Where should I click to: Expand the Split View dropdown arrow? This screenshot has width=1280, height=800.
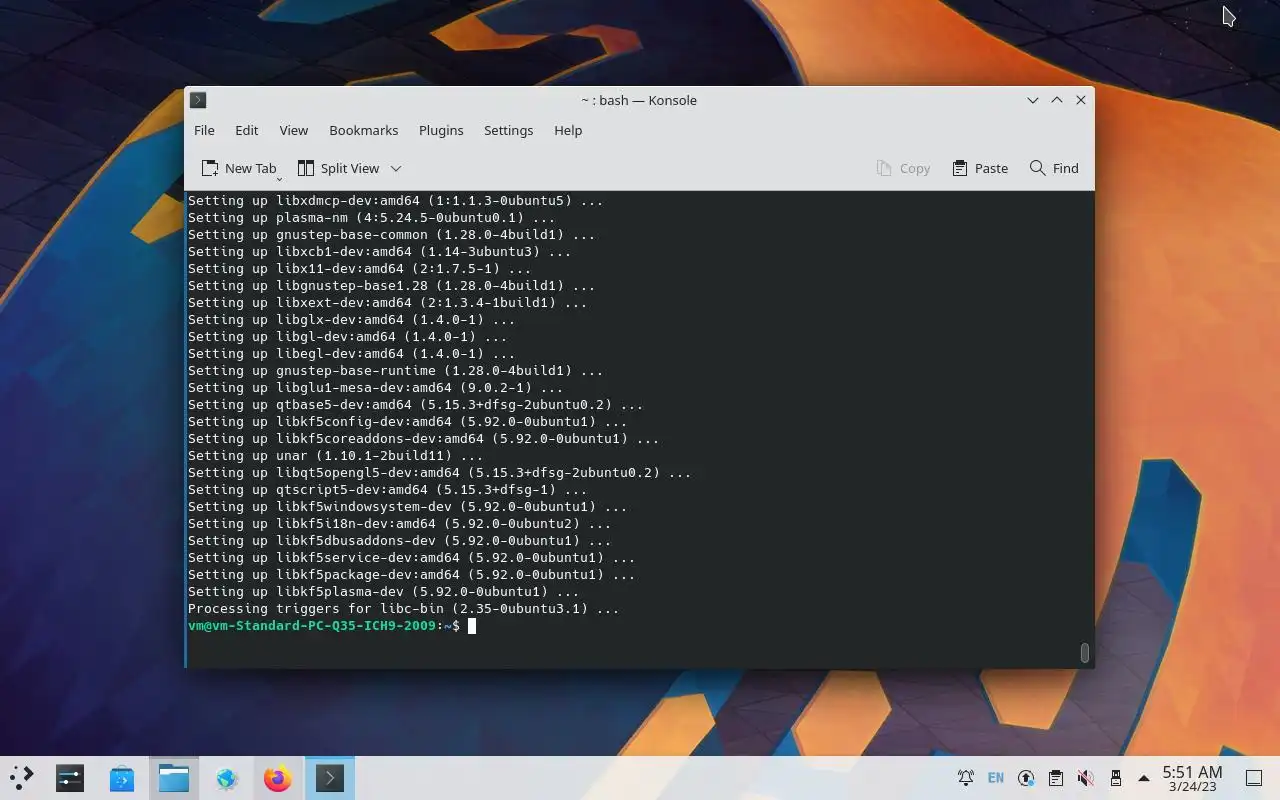click(396, 168)
